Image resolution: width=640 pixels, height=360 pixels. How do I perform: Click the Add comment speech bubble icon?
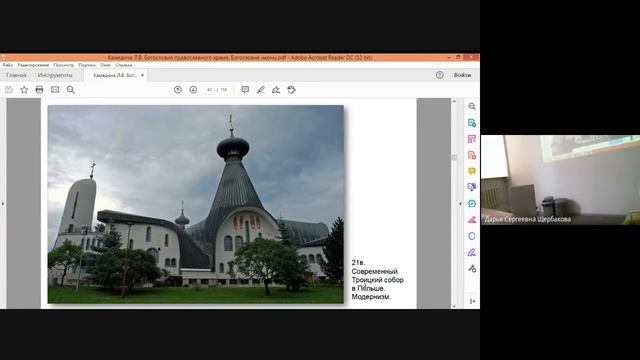pos(245,90)
